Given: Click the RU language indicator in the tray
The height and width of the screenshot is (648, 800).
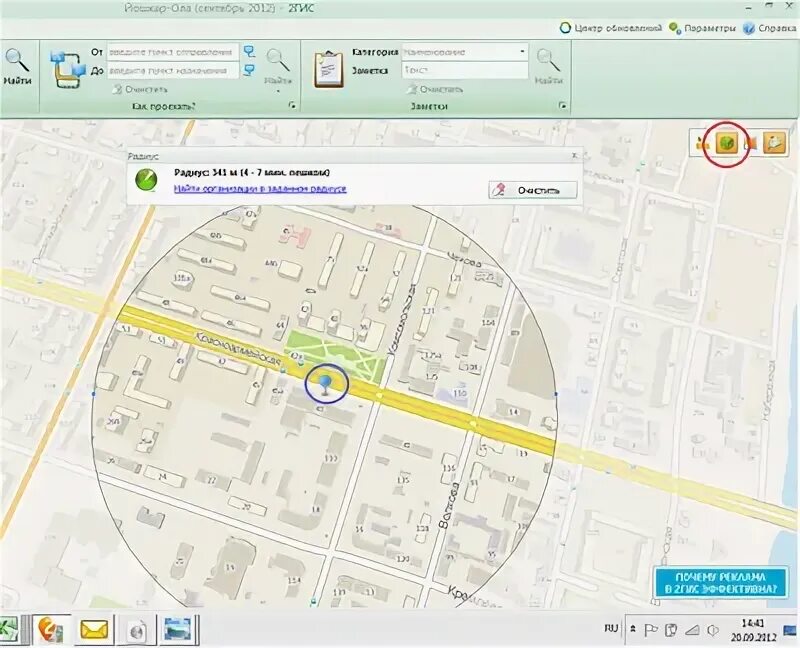Looking at the screenshot, I should click(611, 628).
